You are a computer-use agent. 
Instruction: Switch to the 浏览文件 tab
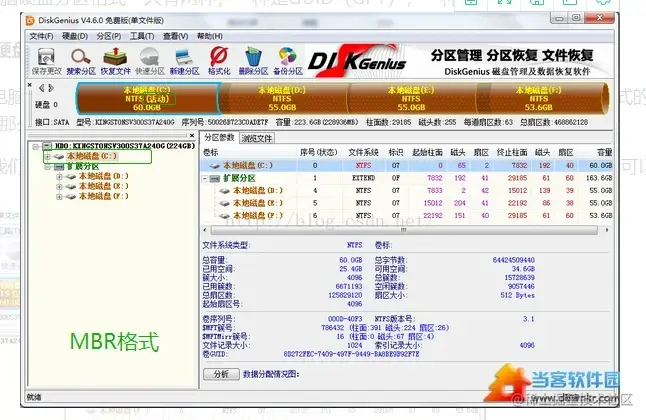click(257, 138)
